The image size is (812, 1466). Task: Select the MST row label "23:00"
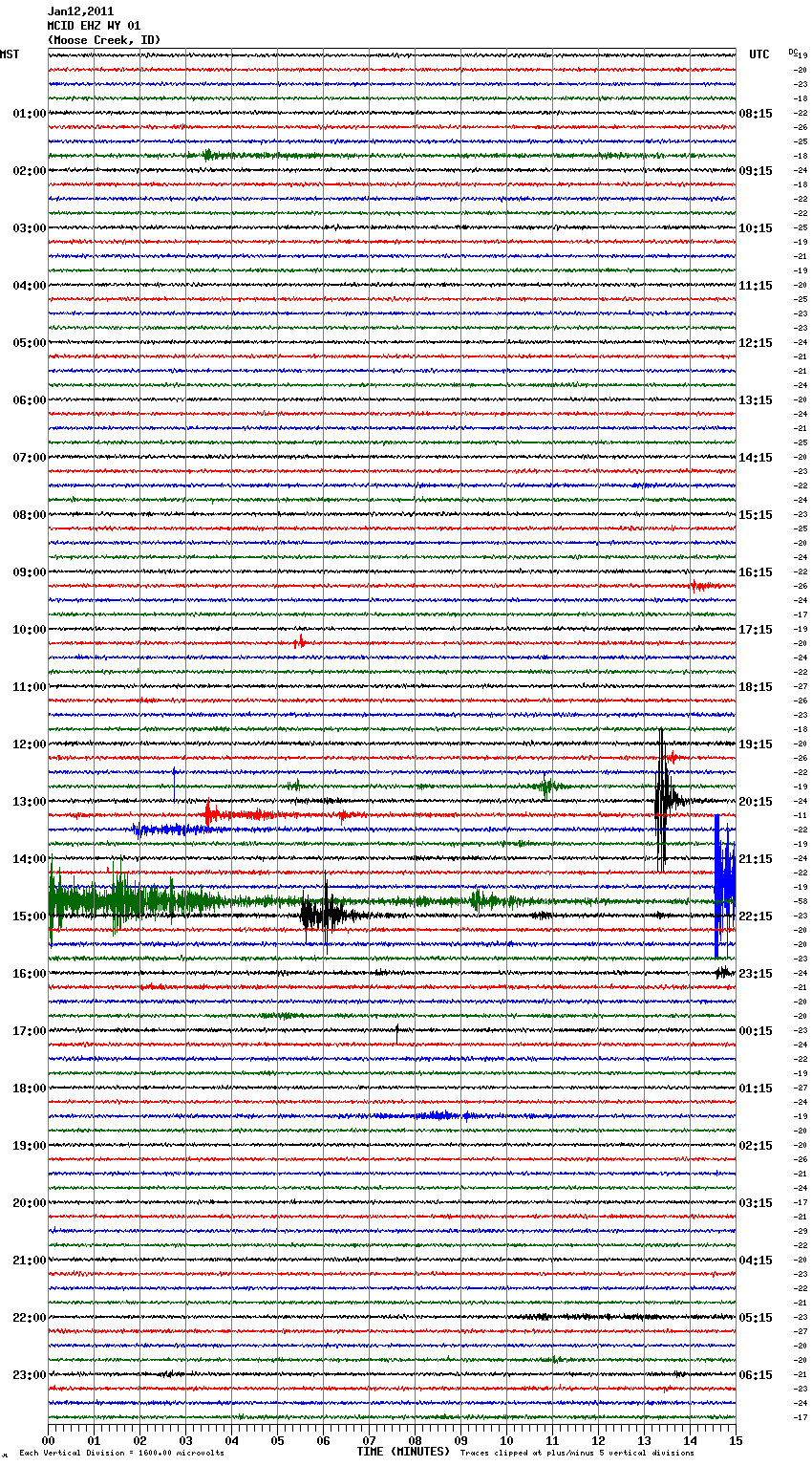(x=29, y=1375)
